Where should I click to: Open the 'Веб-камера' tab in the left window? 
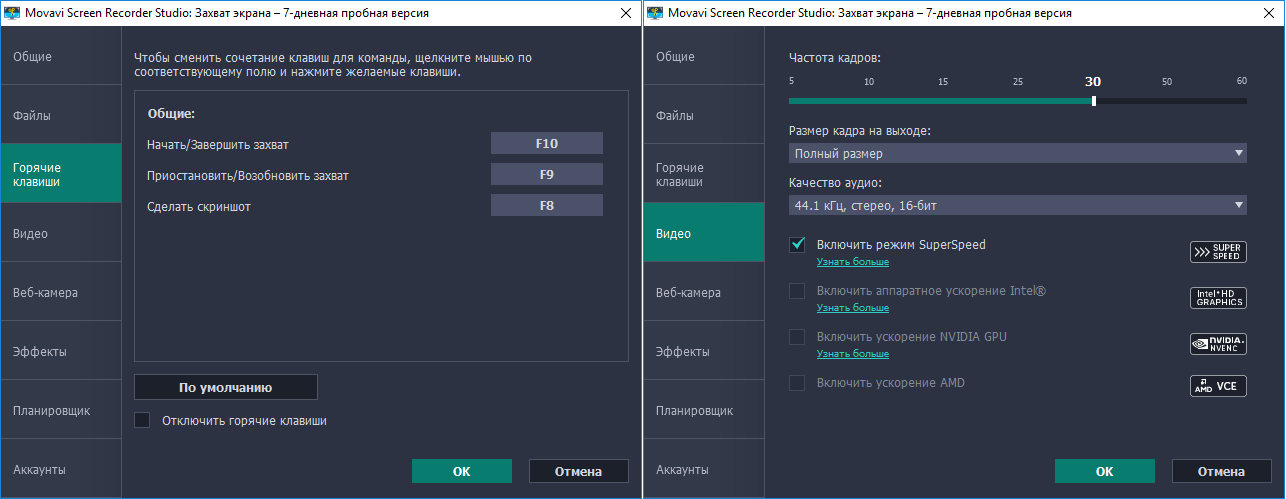[60, 292]
